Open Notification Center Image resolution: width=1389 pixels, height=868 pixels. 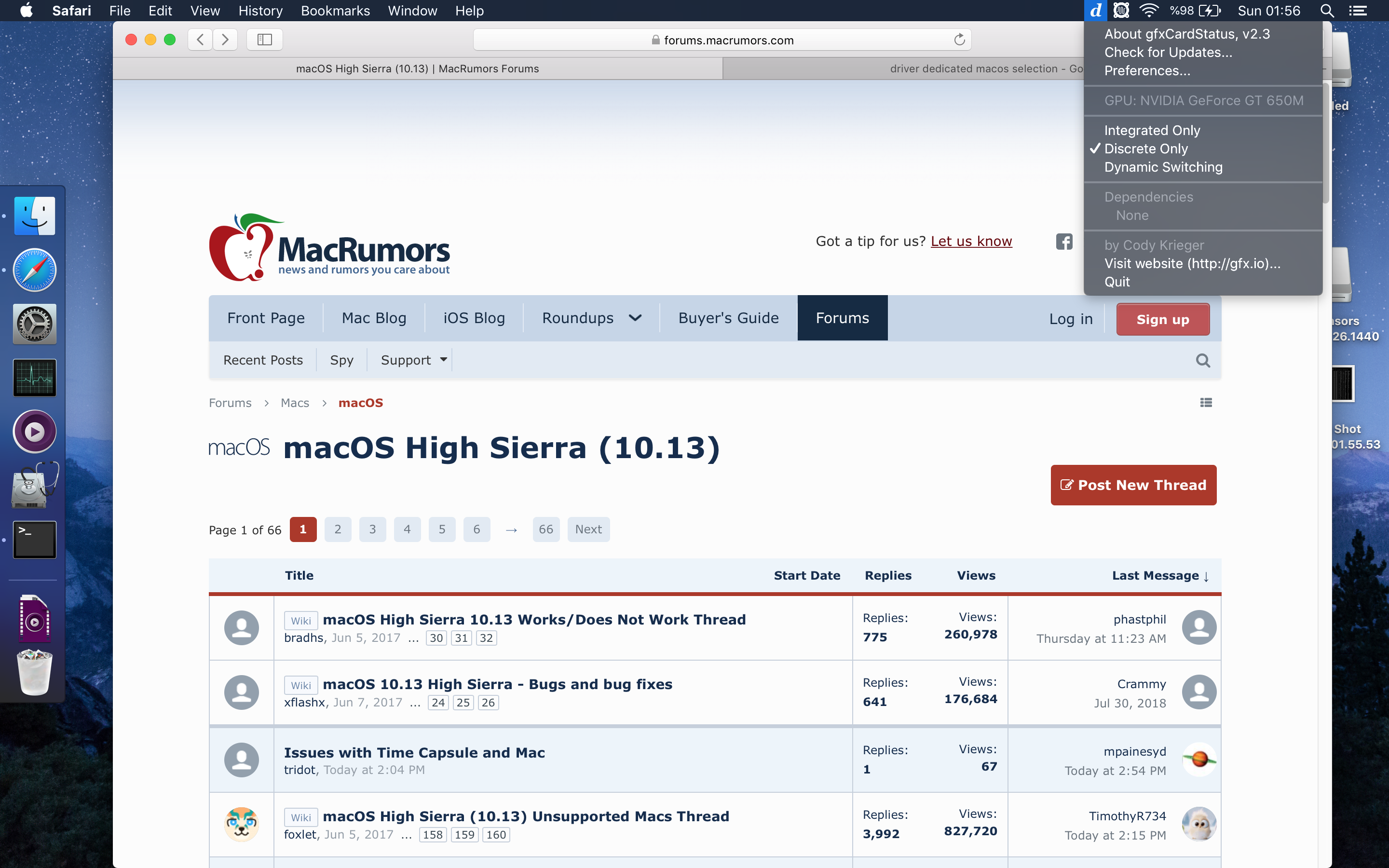click(x=1358, y=10)
